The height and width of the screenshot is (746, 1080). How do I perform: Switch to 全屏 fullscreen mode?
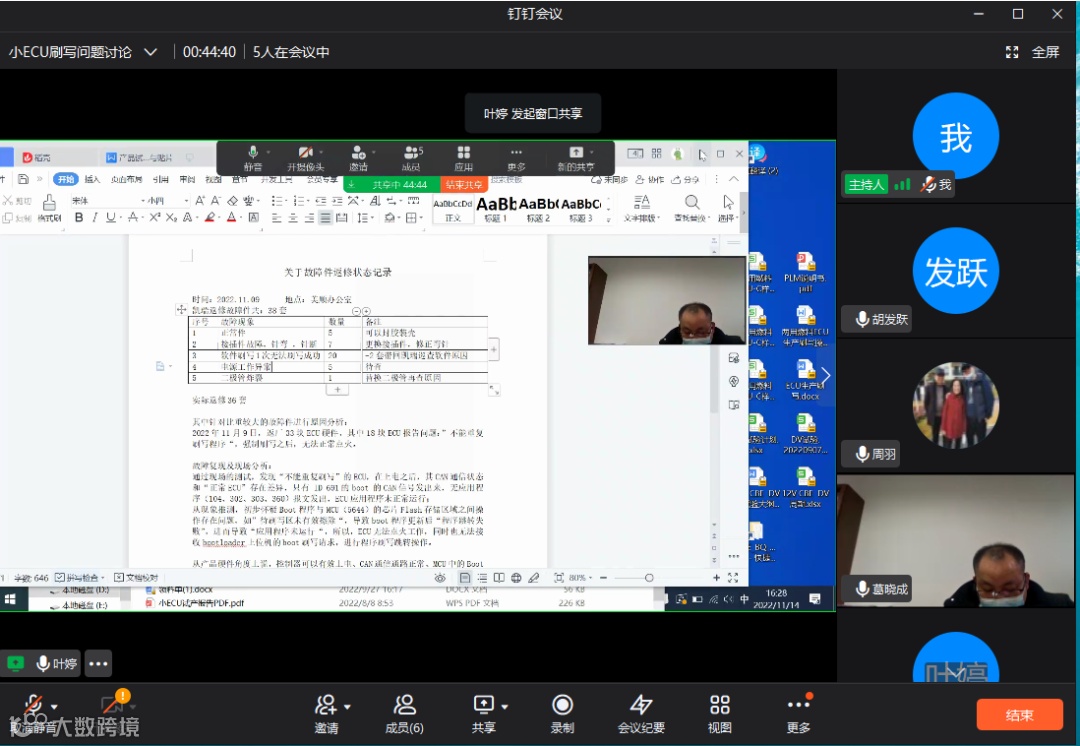coord(1032,52)
